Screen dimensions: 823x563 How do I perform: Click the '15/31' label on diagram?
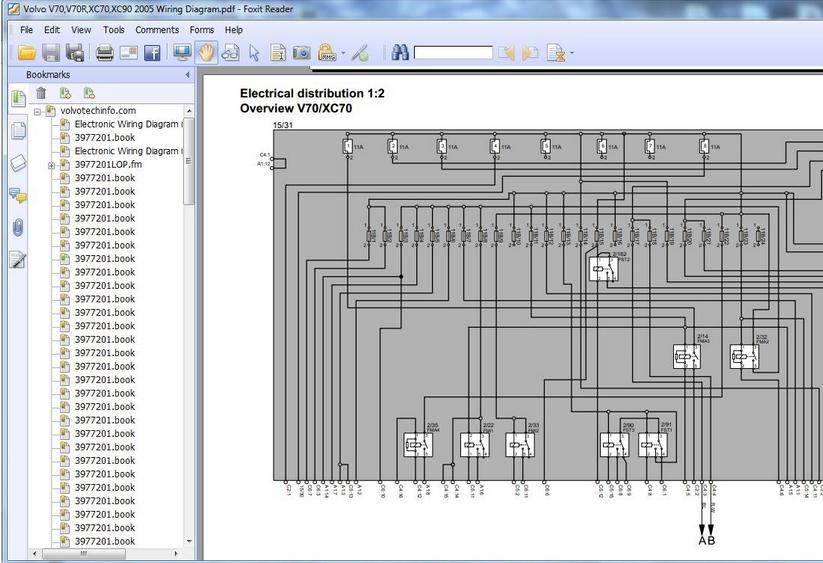pyautogui.click(x=283, y=125)
